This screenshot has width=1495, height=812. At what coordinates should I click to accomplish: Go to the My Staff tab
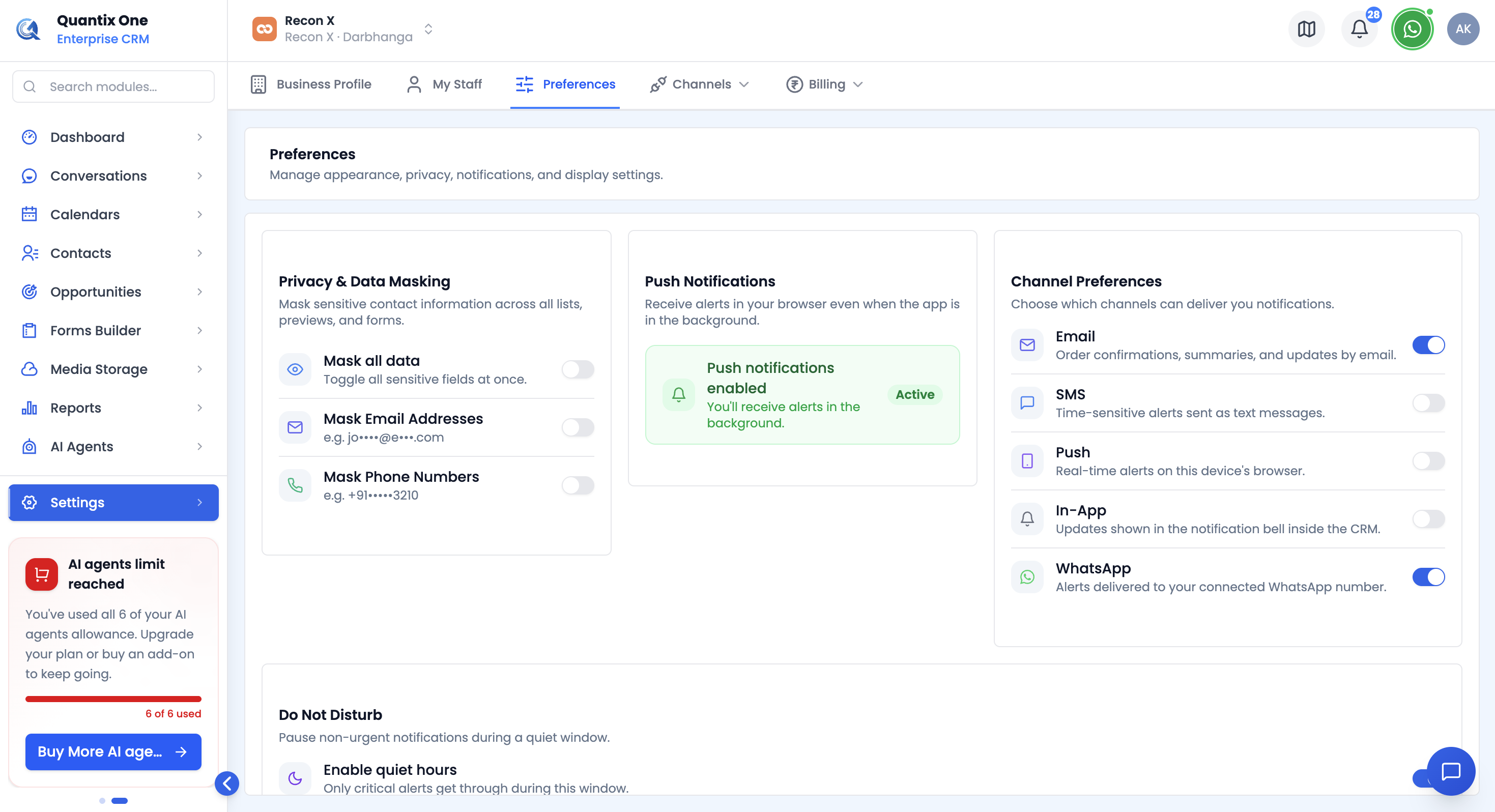pyautogui.click(x=445, y=84)
